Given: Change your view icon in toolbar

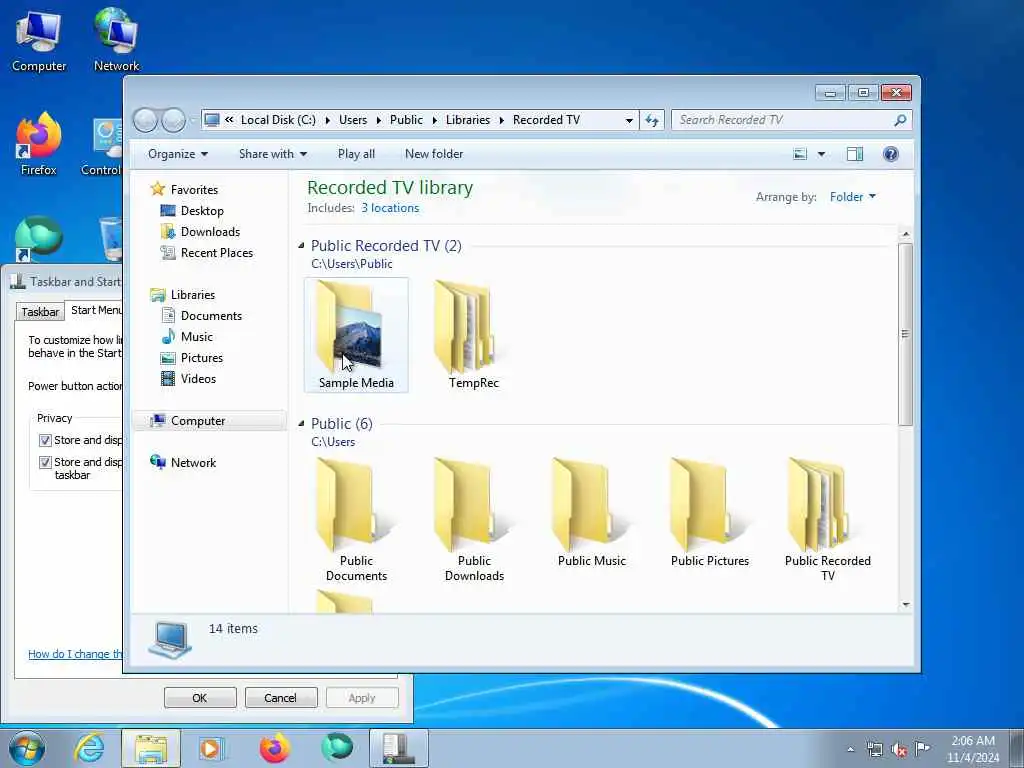Looking at the screenshot, I should click(x=800, y=154).
